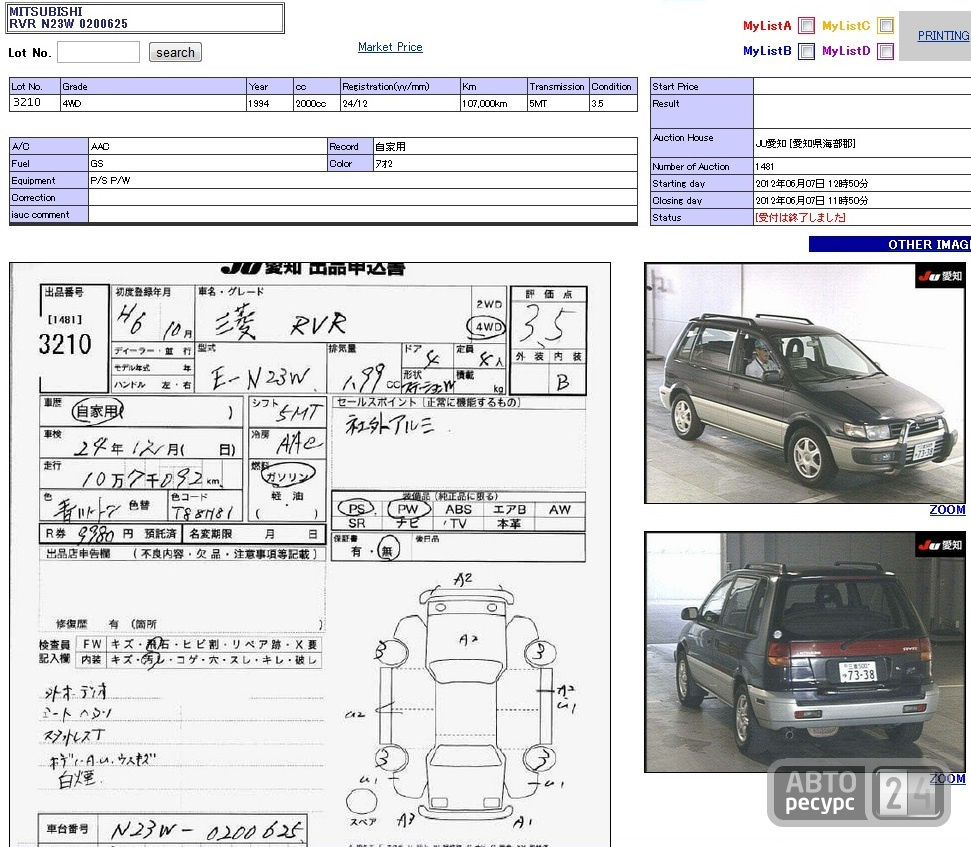The image size is (971, 847).
Task: Select lot number 3210 cell
Action: pyautogui.click(x=35, y=103)
